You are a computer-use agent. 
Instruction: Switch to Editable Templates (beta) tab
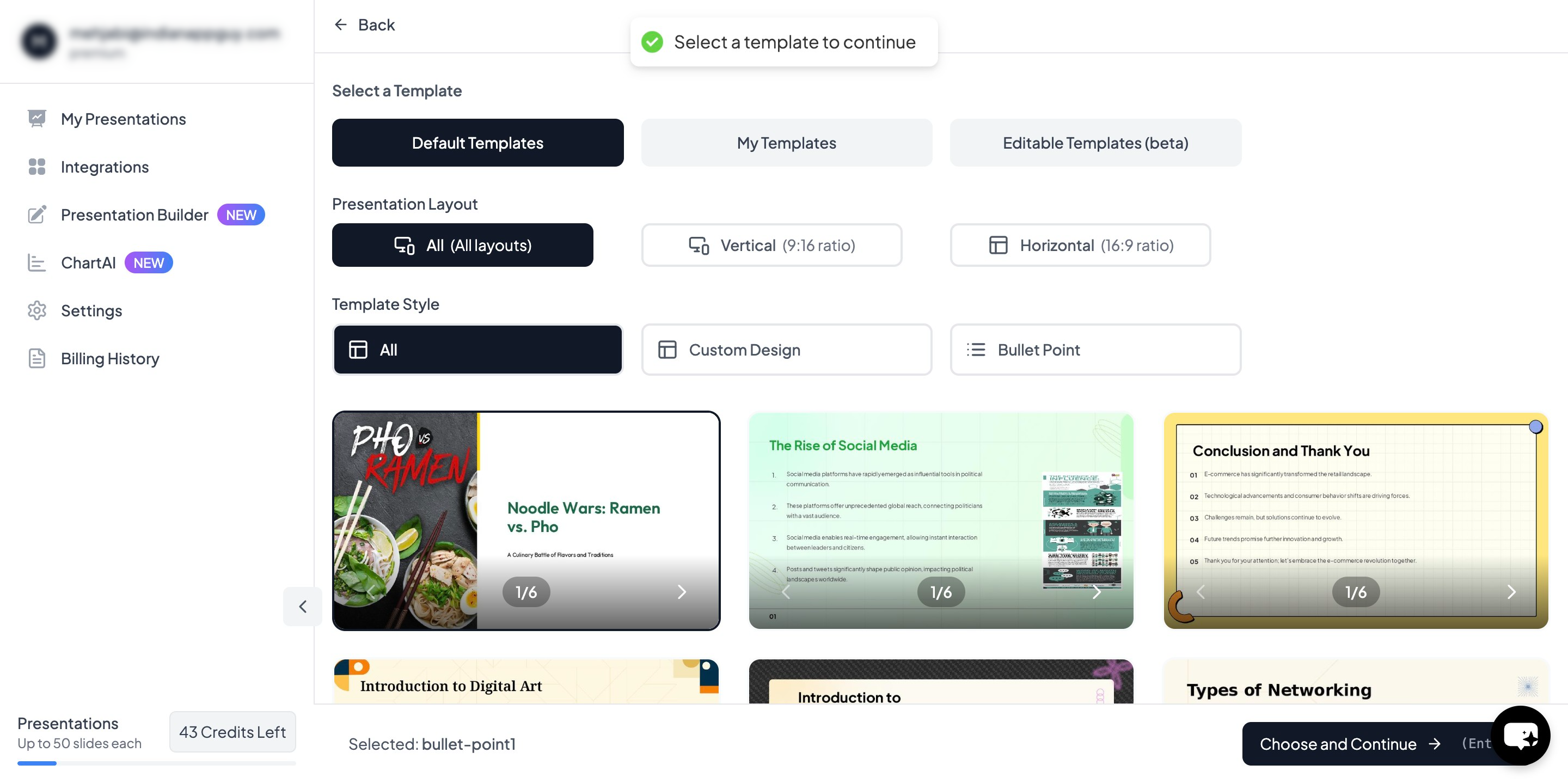tap(1095, 143)
